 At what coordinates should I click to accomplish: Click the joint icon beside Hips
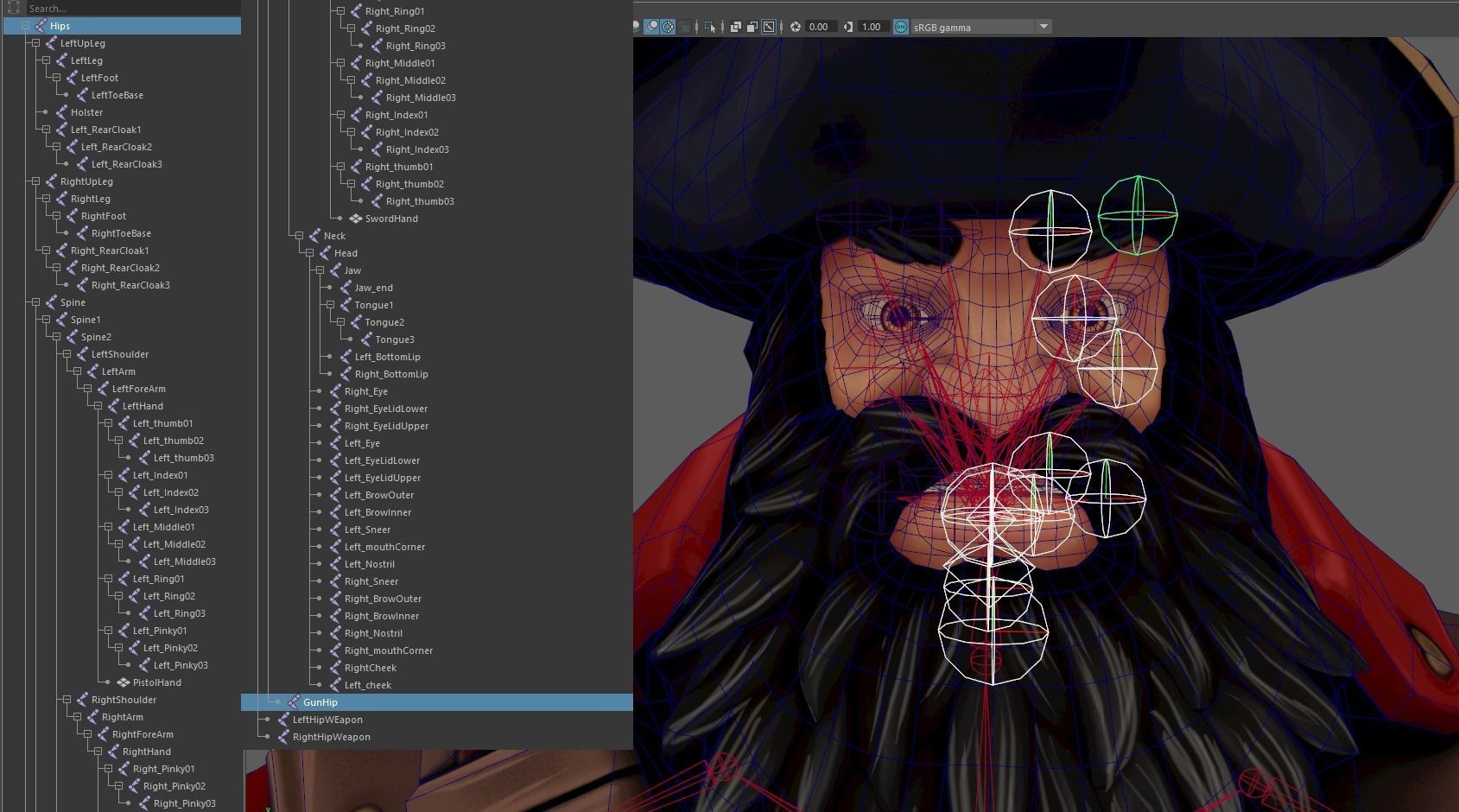click(41, 26)
